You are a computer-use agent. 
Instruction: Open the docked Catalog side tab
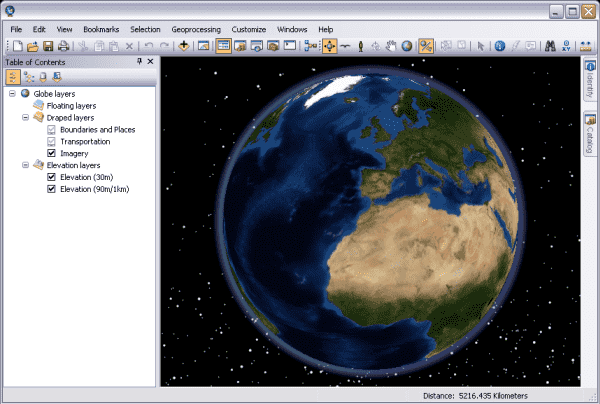pyautogui.click(x=590, y=134)
